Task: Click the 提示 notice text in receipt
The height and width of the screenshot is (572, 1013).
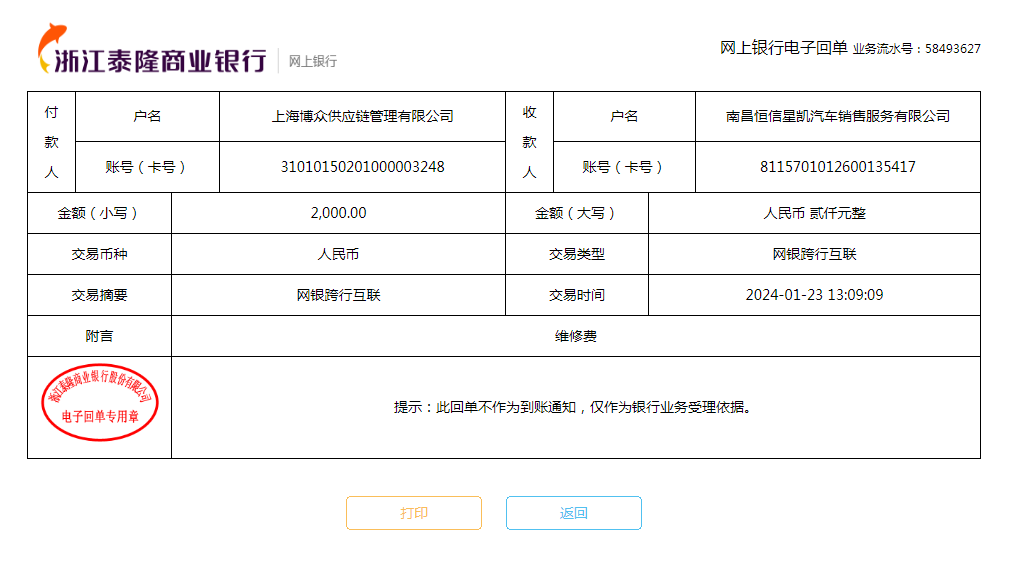Action: (x=572, y=407)
